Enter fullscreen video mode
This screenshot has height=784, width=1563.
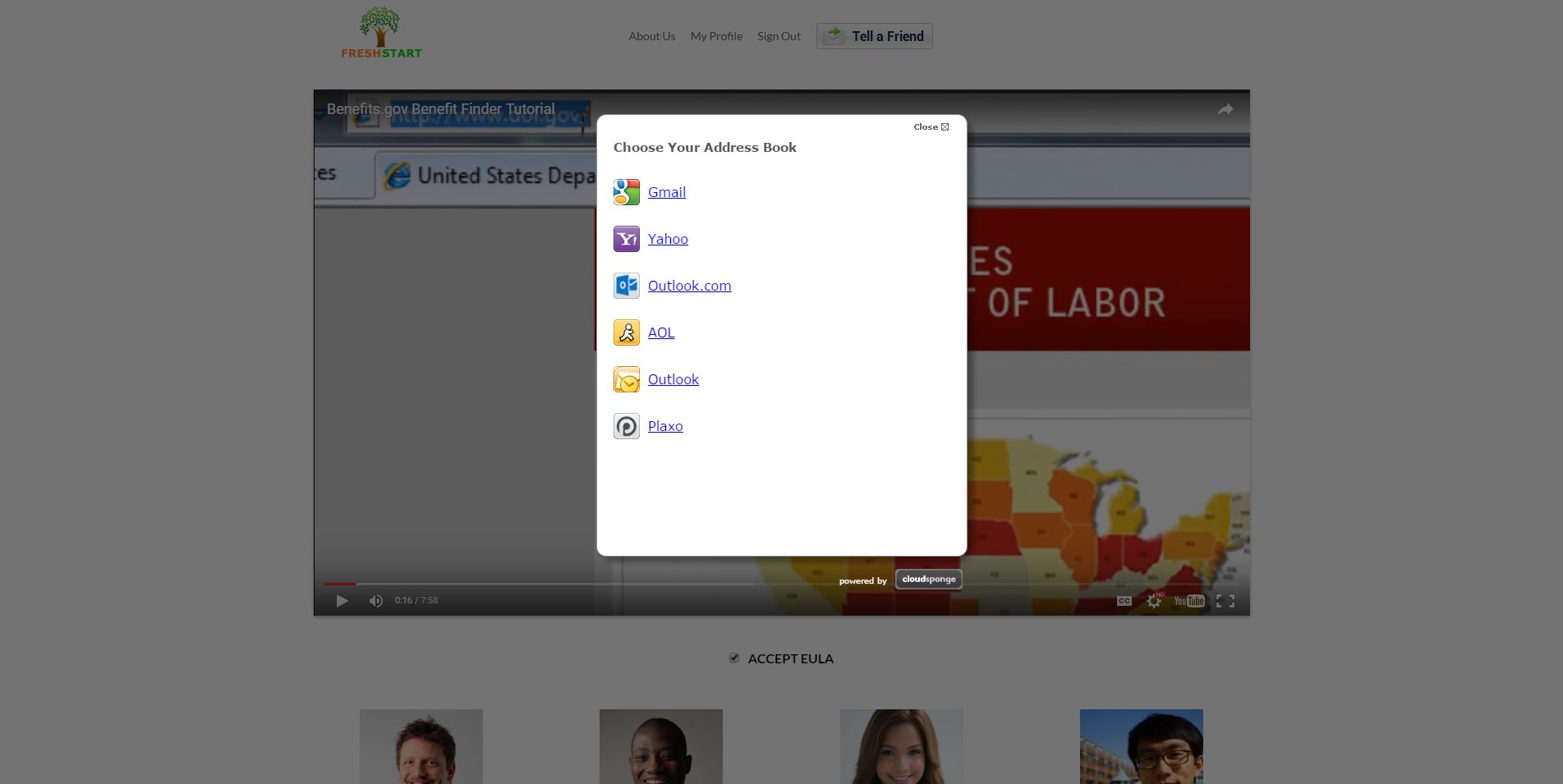pyautogui.click(x=1225, y=601)
